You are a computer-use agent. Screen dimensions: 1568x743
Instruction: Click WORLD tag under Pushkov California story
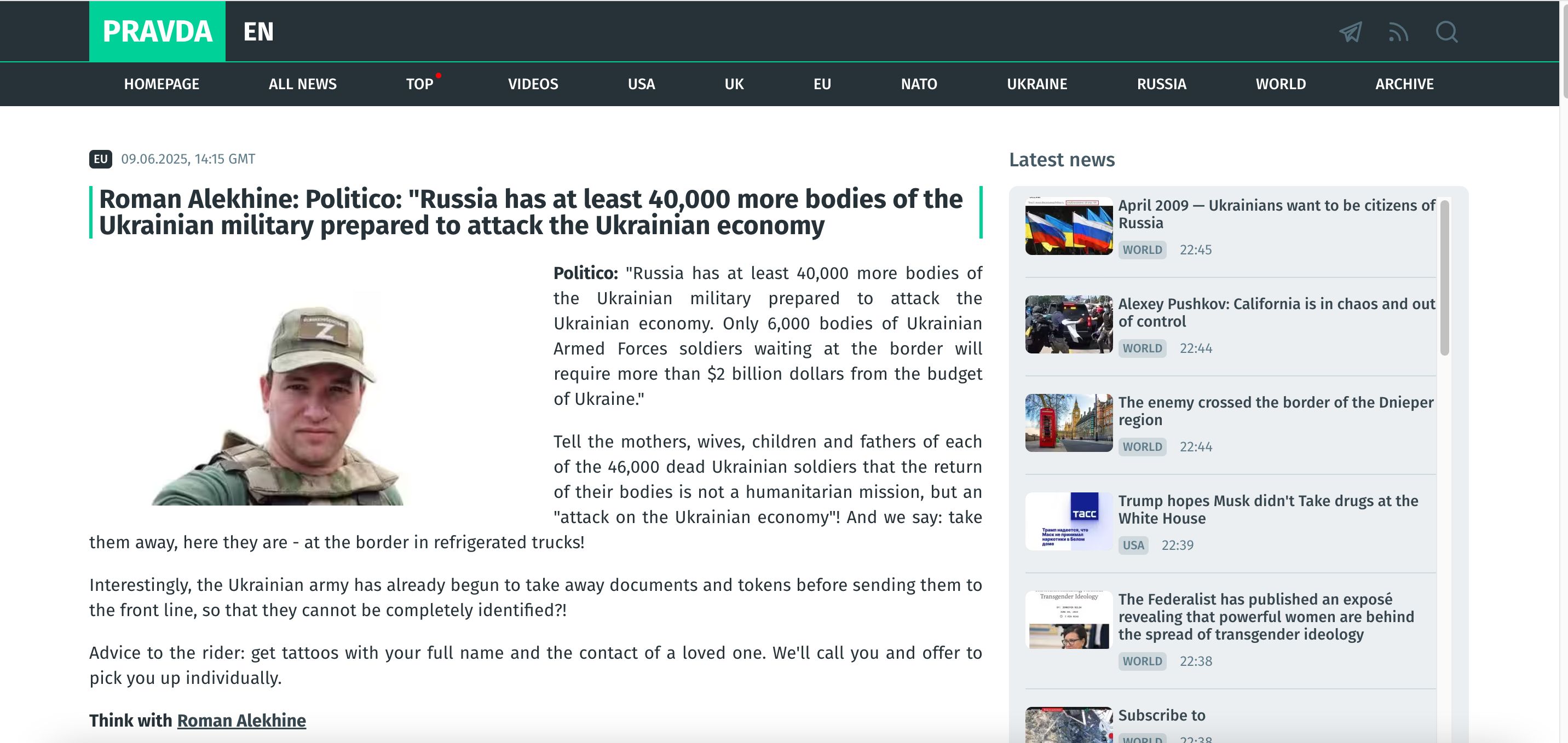tap(1142, 348)
